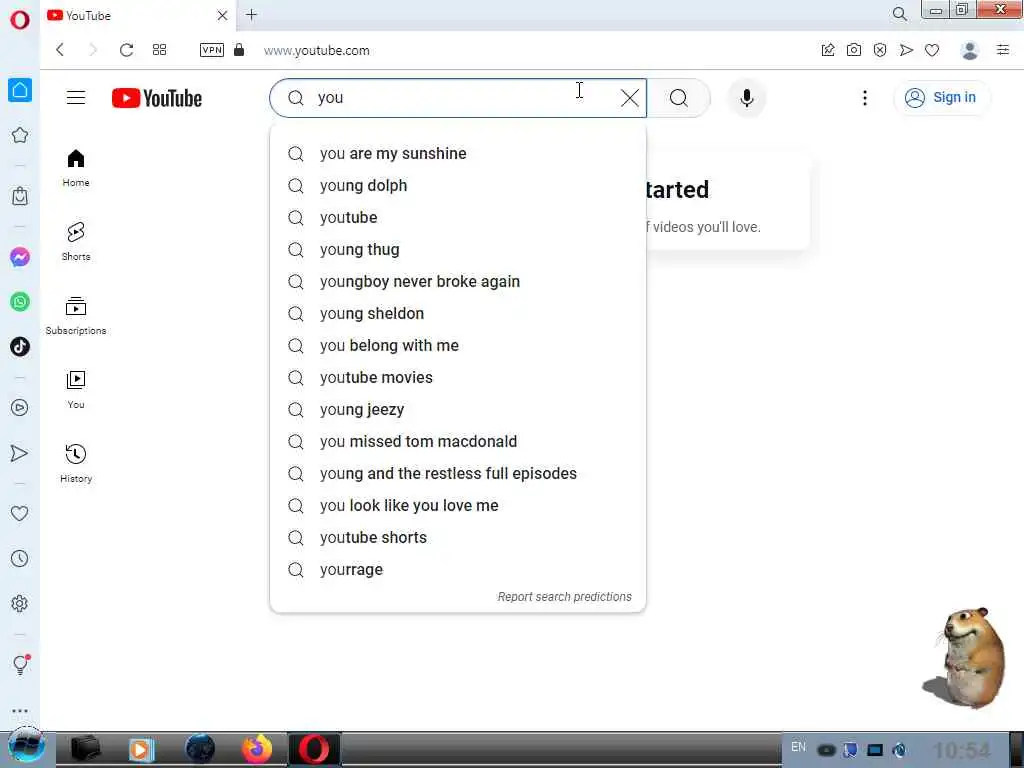Open ad blocker shield icon
This screenshot has height=768, width=1024.
point(880,50)
